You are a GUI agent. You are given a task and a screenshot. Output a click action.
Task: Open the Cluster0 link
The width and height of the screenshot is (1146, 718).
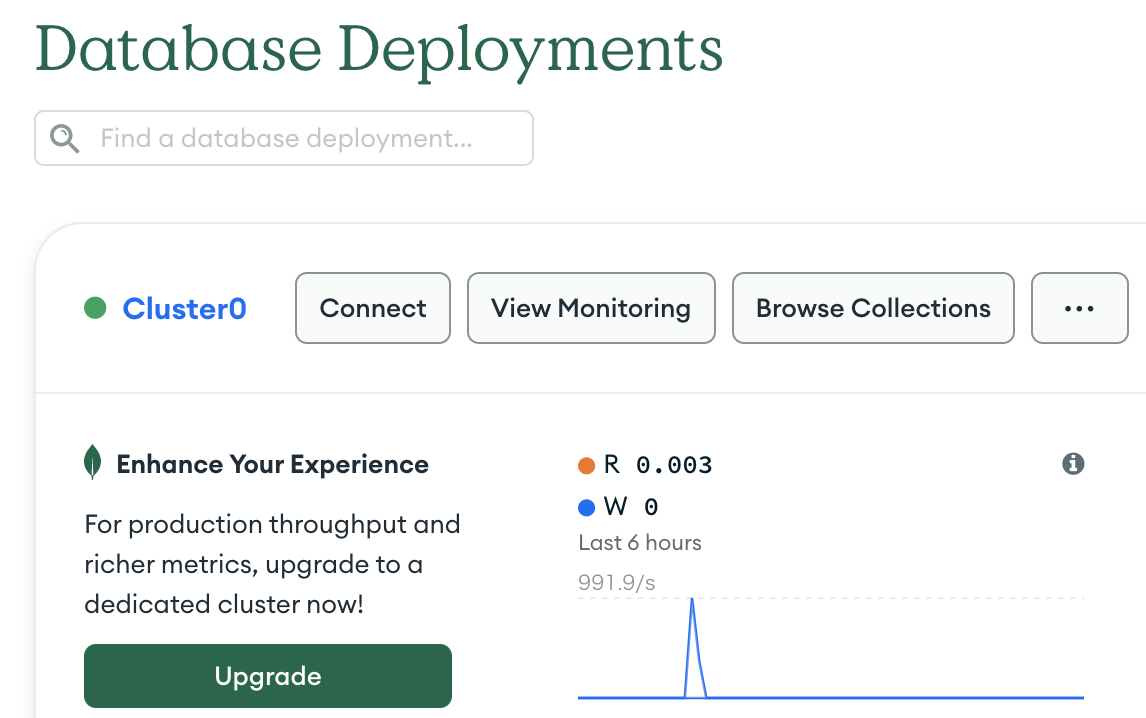coord(184,309)
